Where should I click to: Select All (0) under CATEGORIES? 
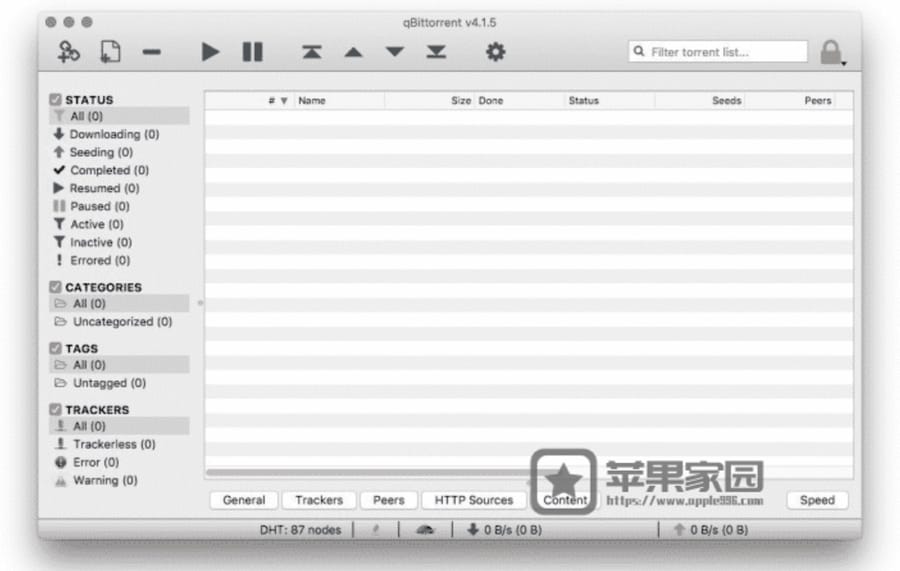coord(119,304)
